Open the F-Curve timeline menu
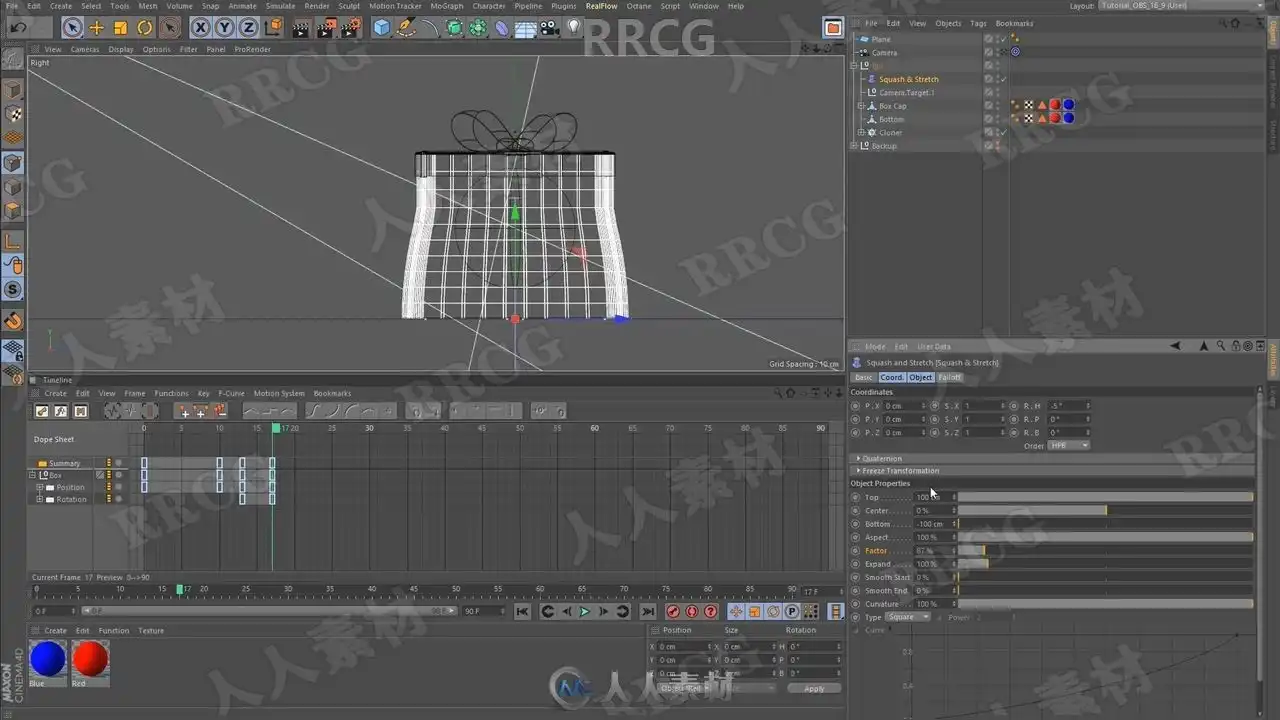Screen dimensions: 1280x720 231,393
